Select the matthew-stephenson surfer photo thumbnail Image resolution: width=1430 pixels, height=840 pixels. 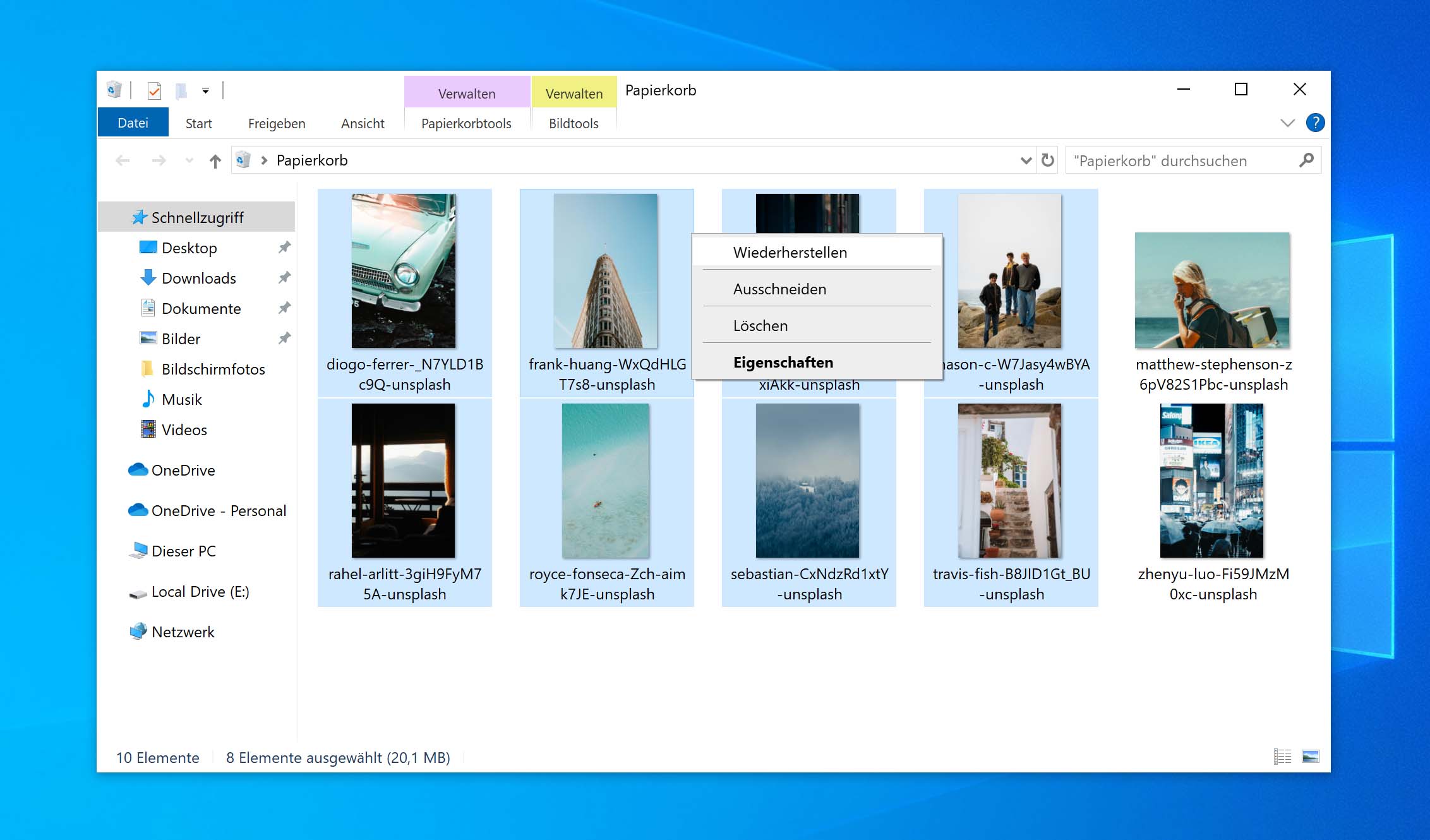click(x=1212, y=291)
